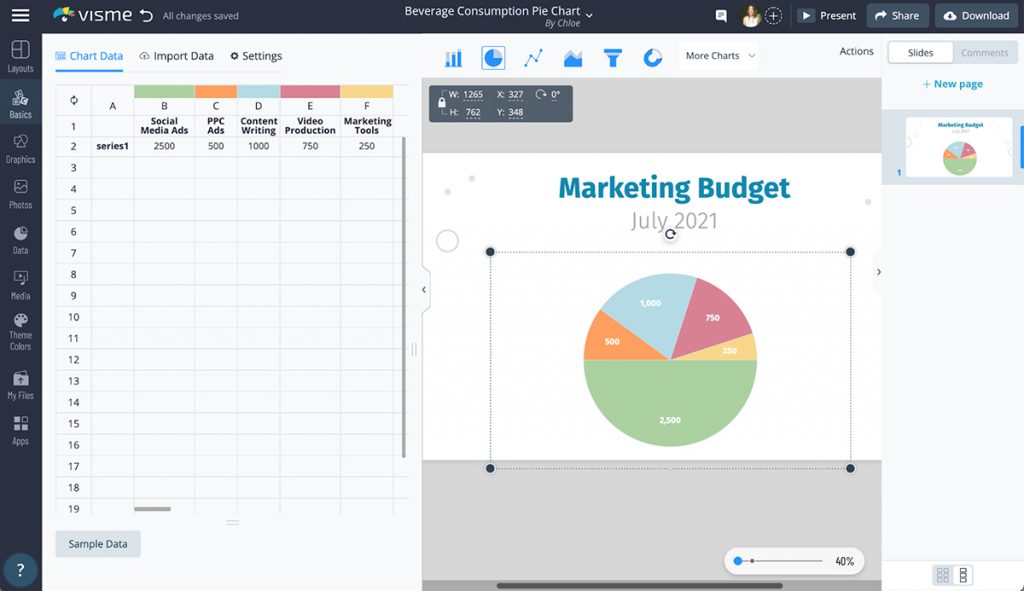Select the donut chart icon
The image size is (1024, 591).
pyautogui.click(x=653, y=58)
